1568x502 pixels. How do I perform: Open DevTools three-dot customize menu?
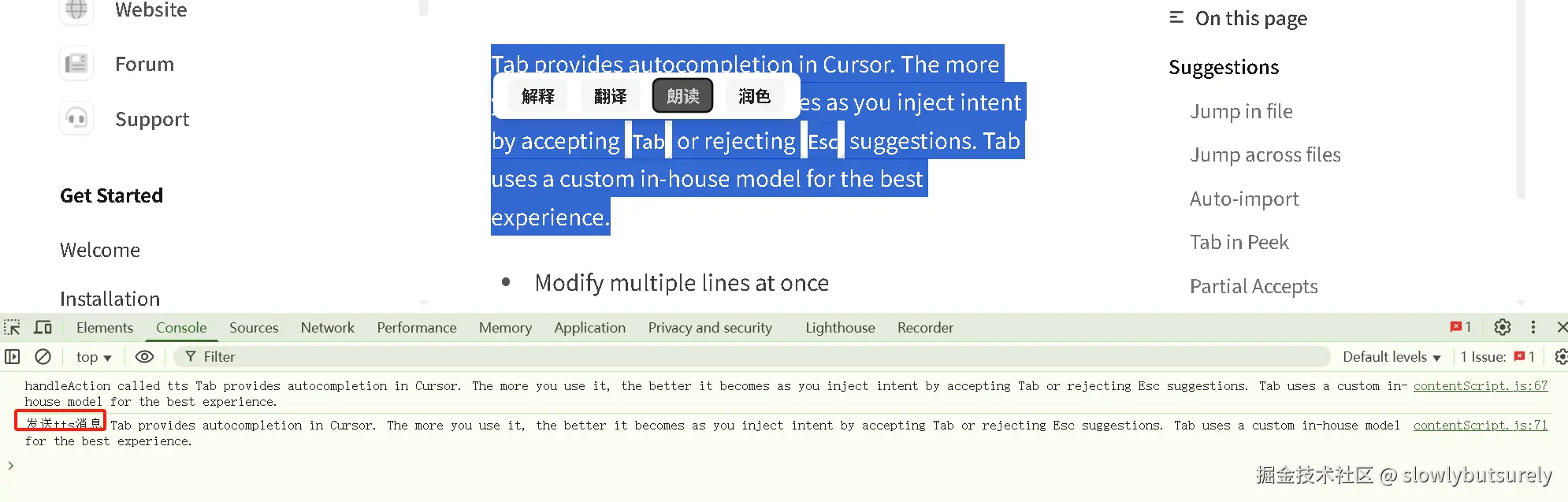(1533, 327)
